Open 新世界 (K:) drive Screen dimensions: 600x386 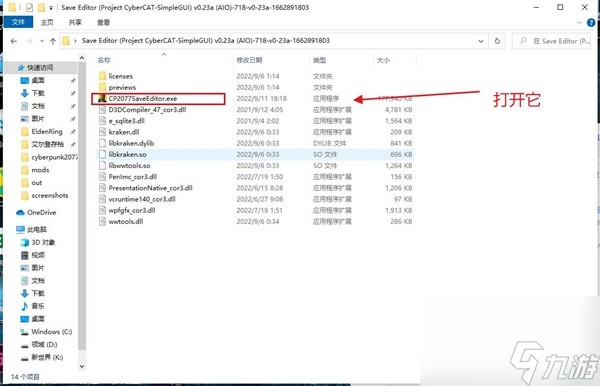pos(47,357)
